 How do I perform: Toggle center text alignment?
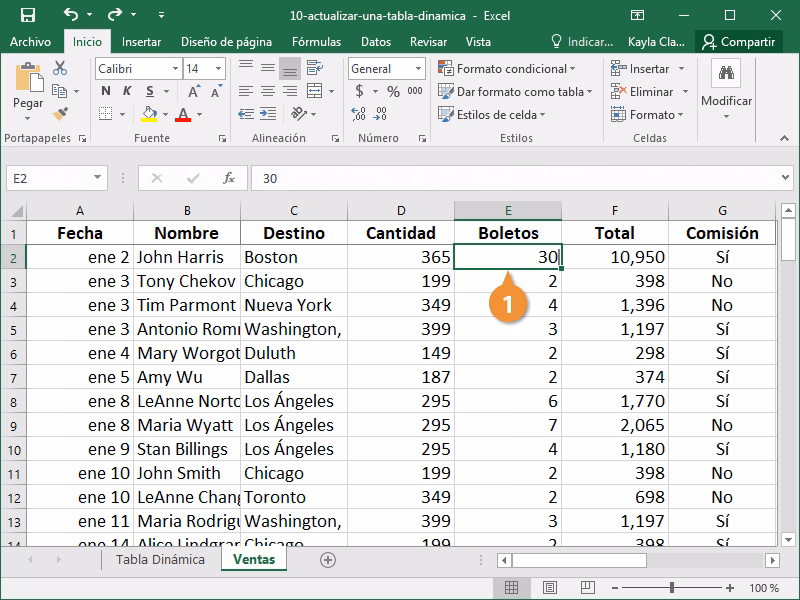click(268, 91)
